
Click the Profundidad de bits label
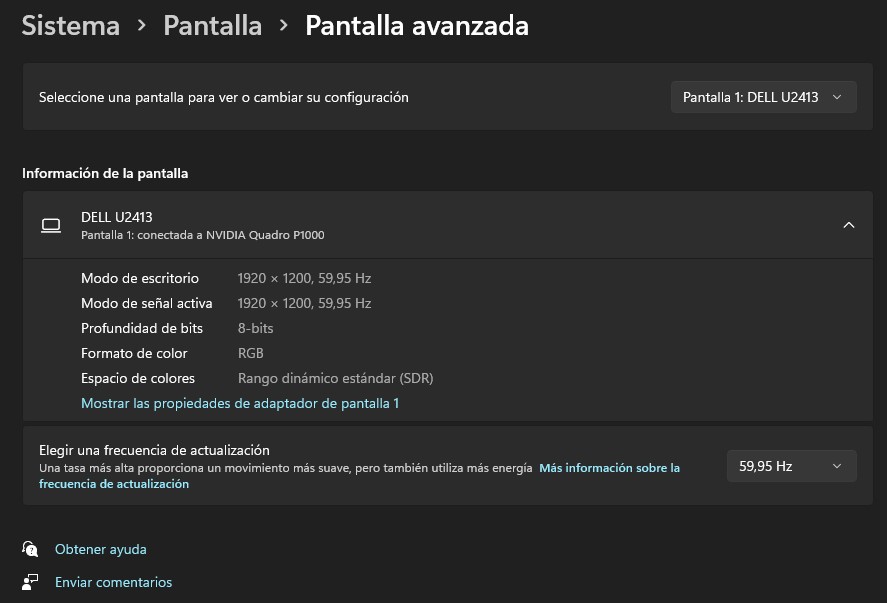tap(142, 328)
